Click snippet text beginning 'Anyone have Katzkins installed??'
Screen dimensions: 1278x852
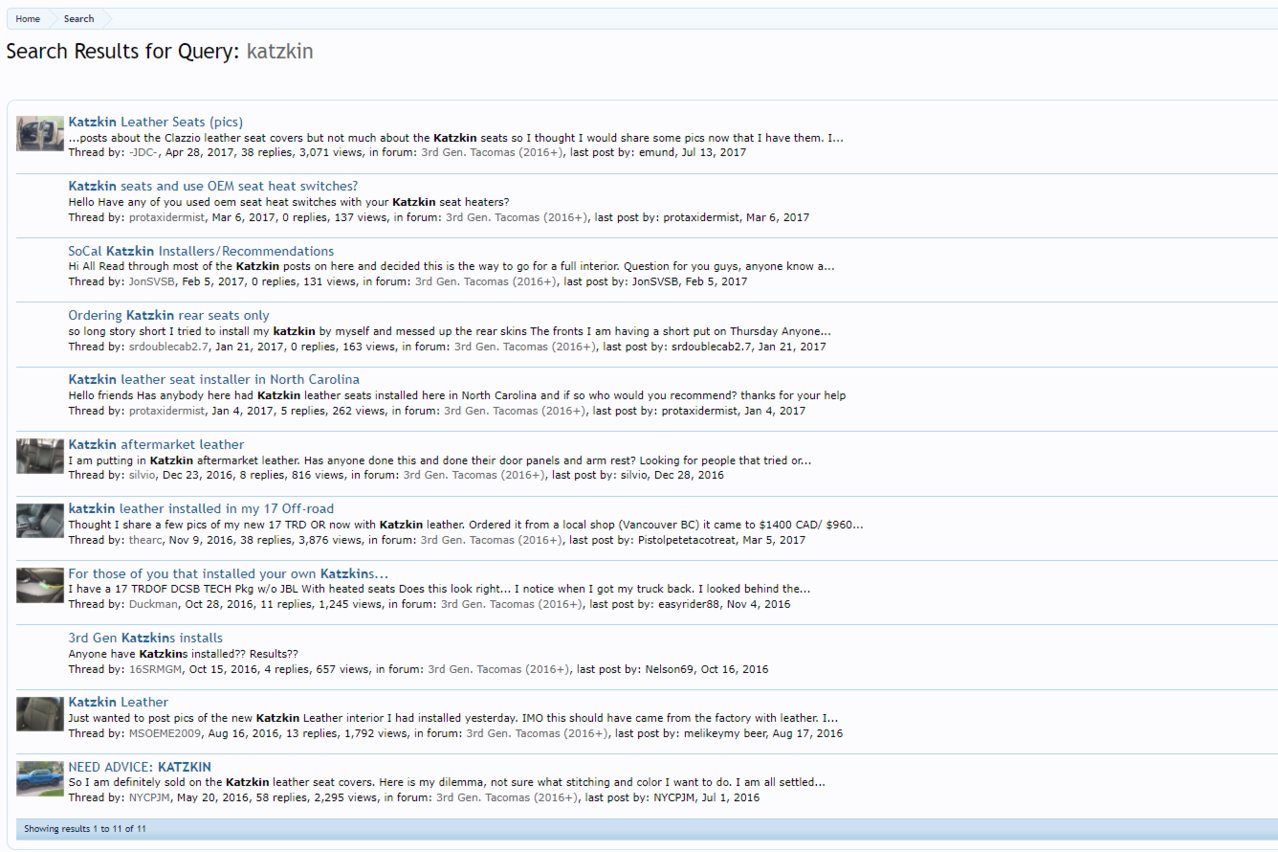(x=183, y=654)
